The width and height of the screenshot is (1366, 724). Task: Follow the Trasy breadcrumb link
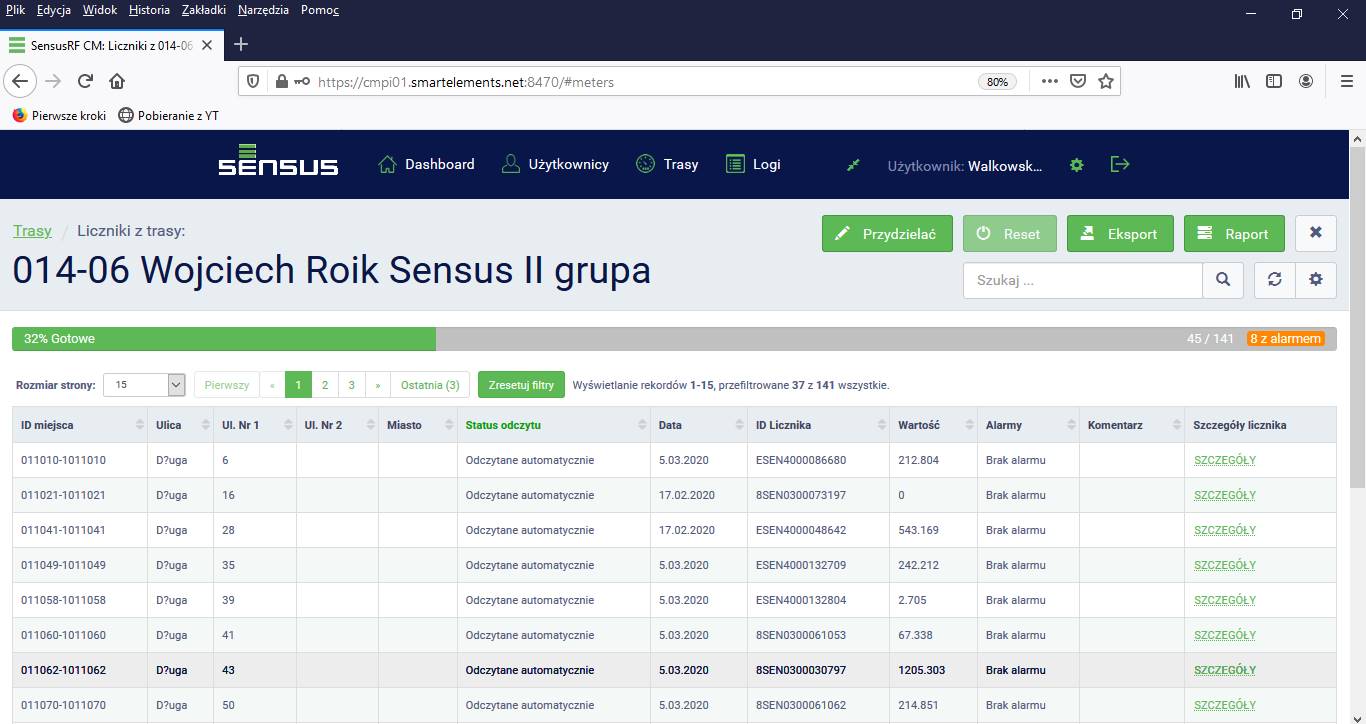pos(32,231)
